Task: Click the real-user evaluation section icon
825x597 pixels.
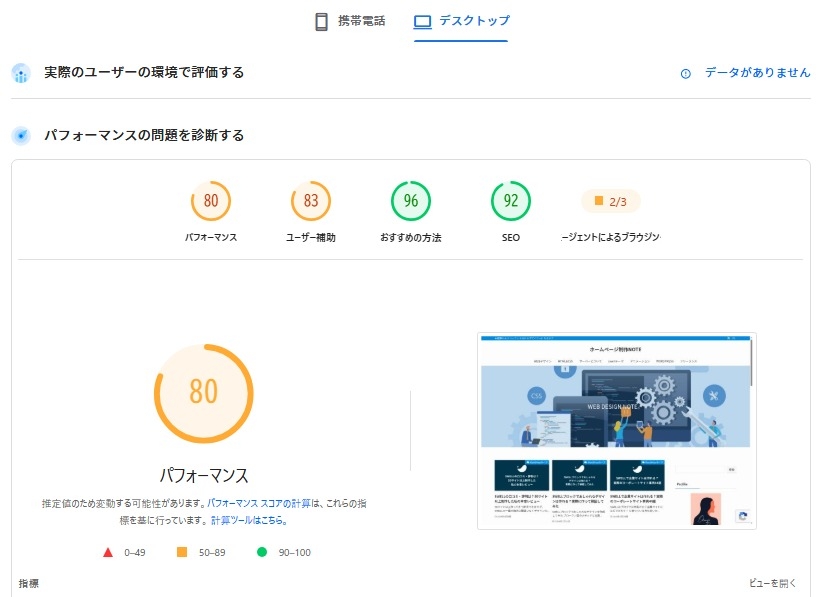Action: click(x=21, y=73)
